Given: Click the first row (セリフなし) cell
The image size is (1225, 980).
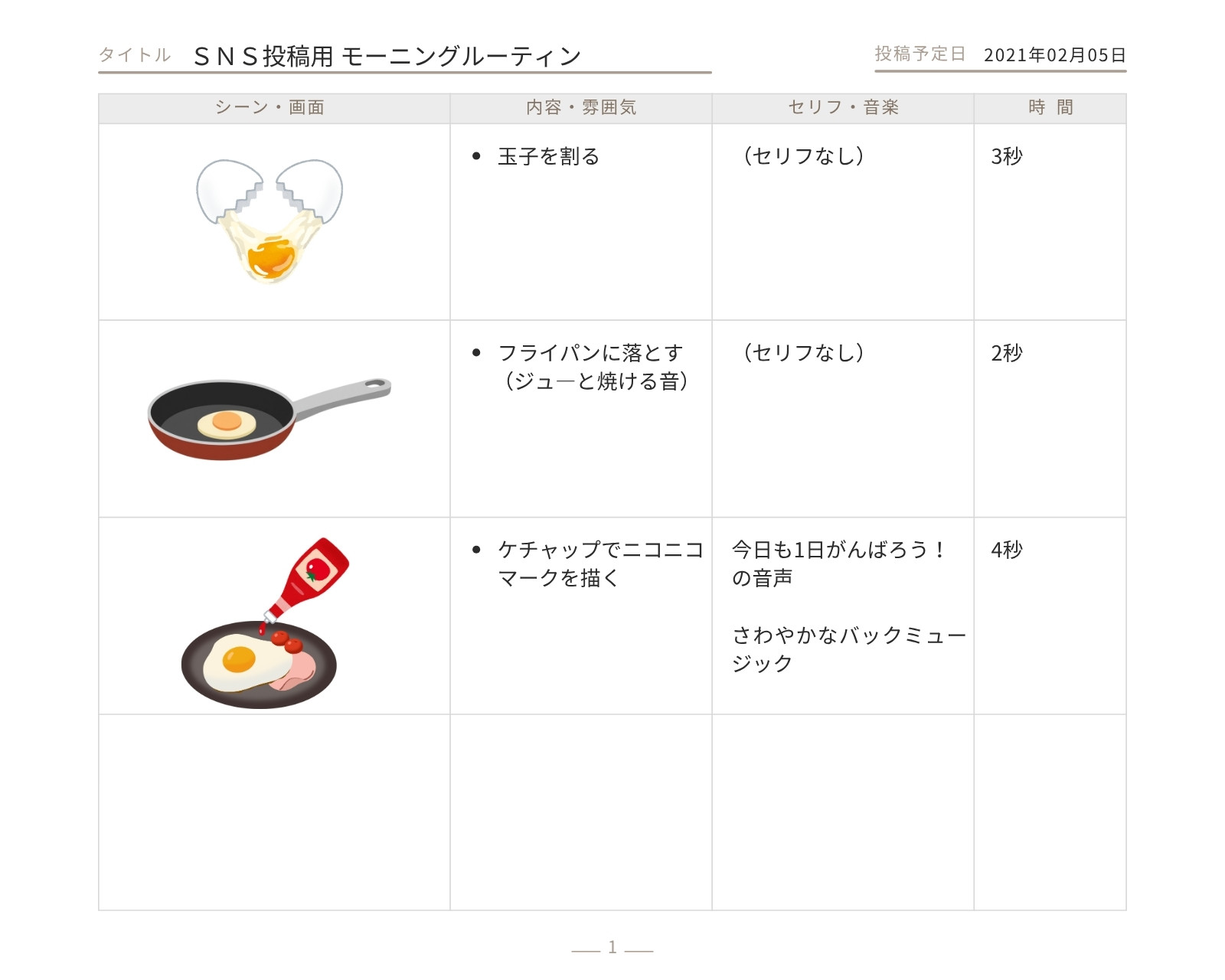Looking at the screenshot, I should tap(843, 222).
